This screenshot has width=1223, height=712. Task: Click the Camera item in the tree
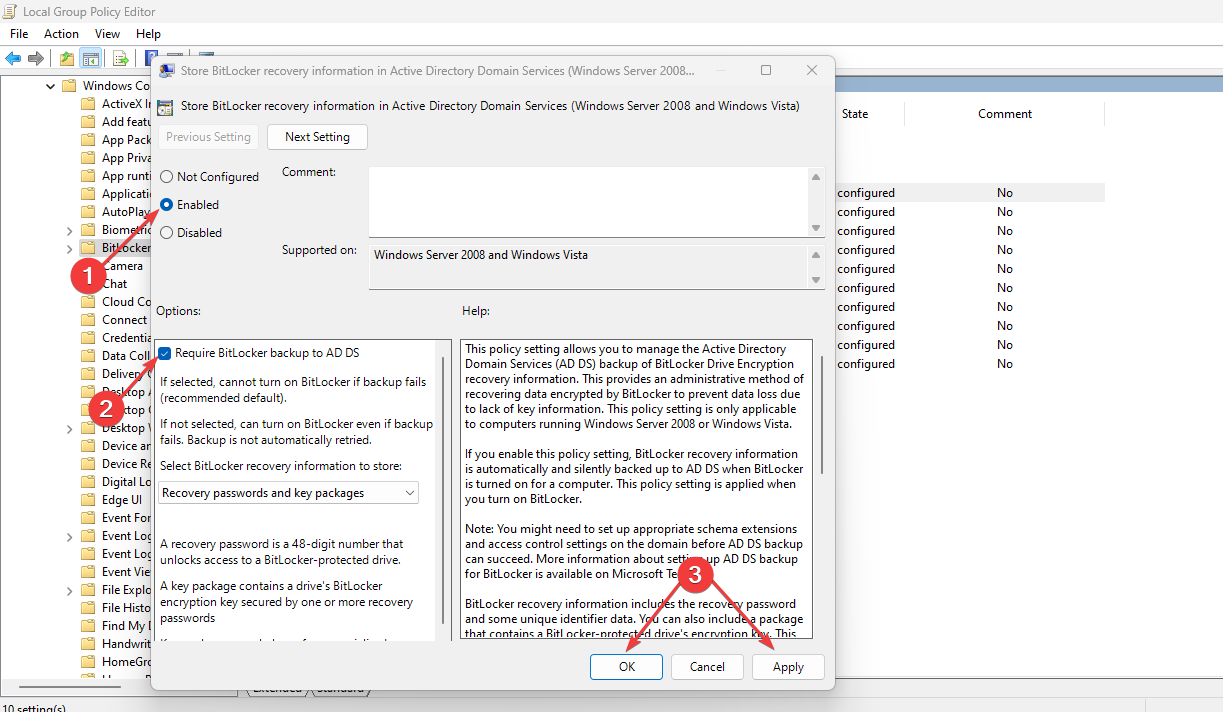click(x=123, y=266)
